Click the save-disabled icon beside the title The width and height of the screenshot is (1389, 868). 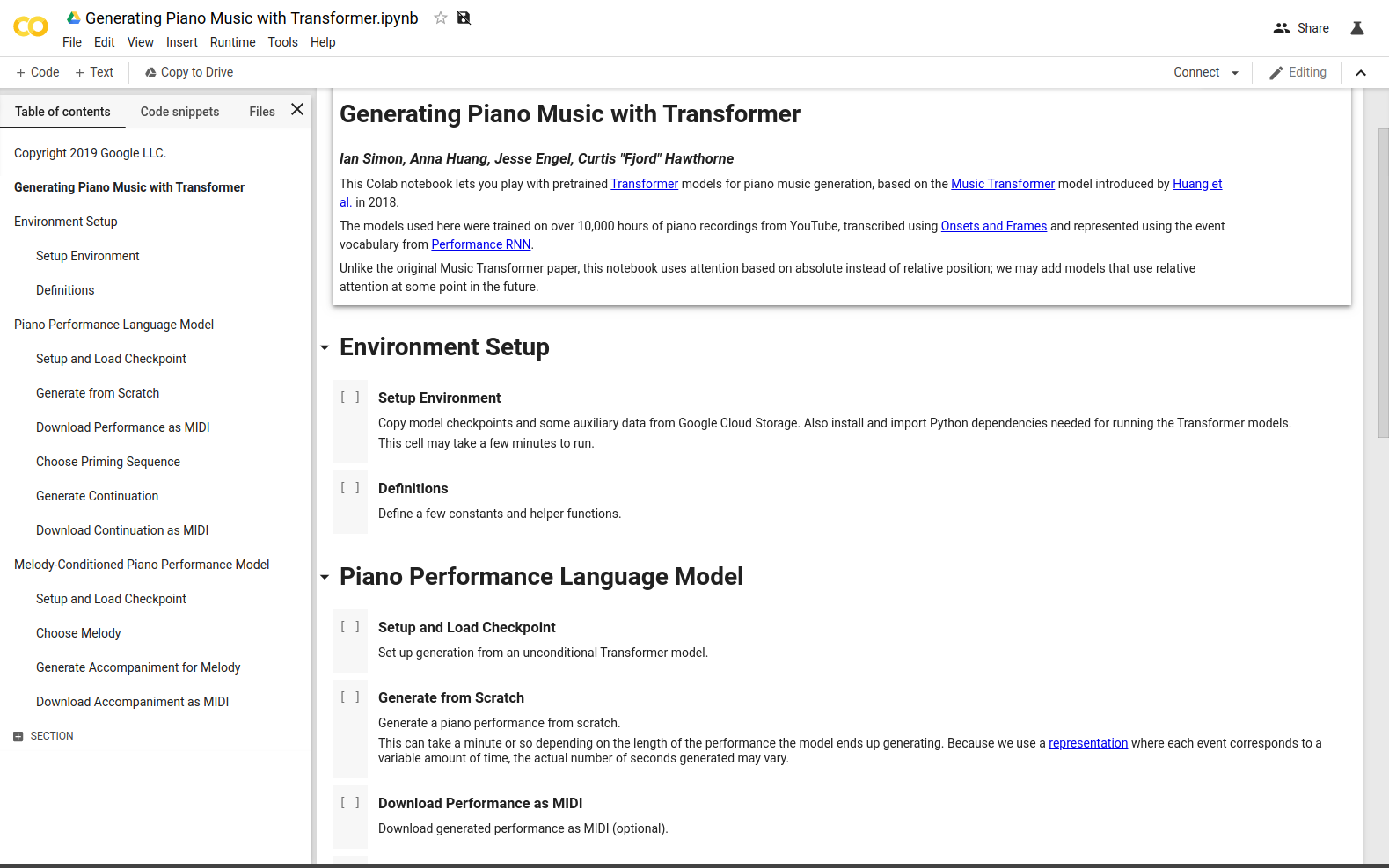(x=464, y=18)
